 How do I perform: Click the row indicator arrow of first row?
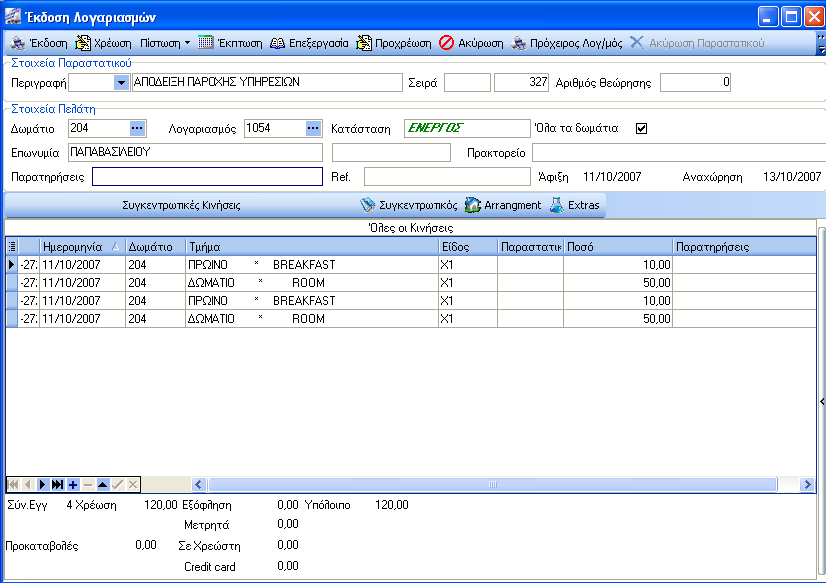pyautogui.click(x=12, y=264)
